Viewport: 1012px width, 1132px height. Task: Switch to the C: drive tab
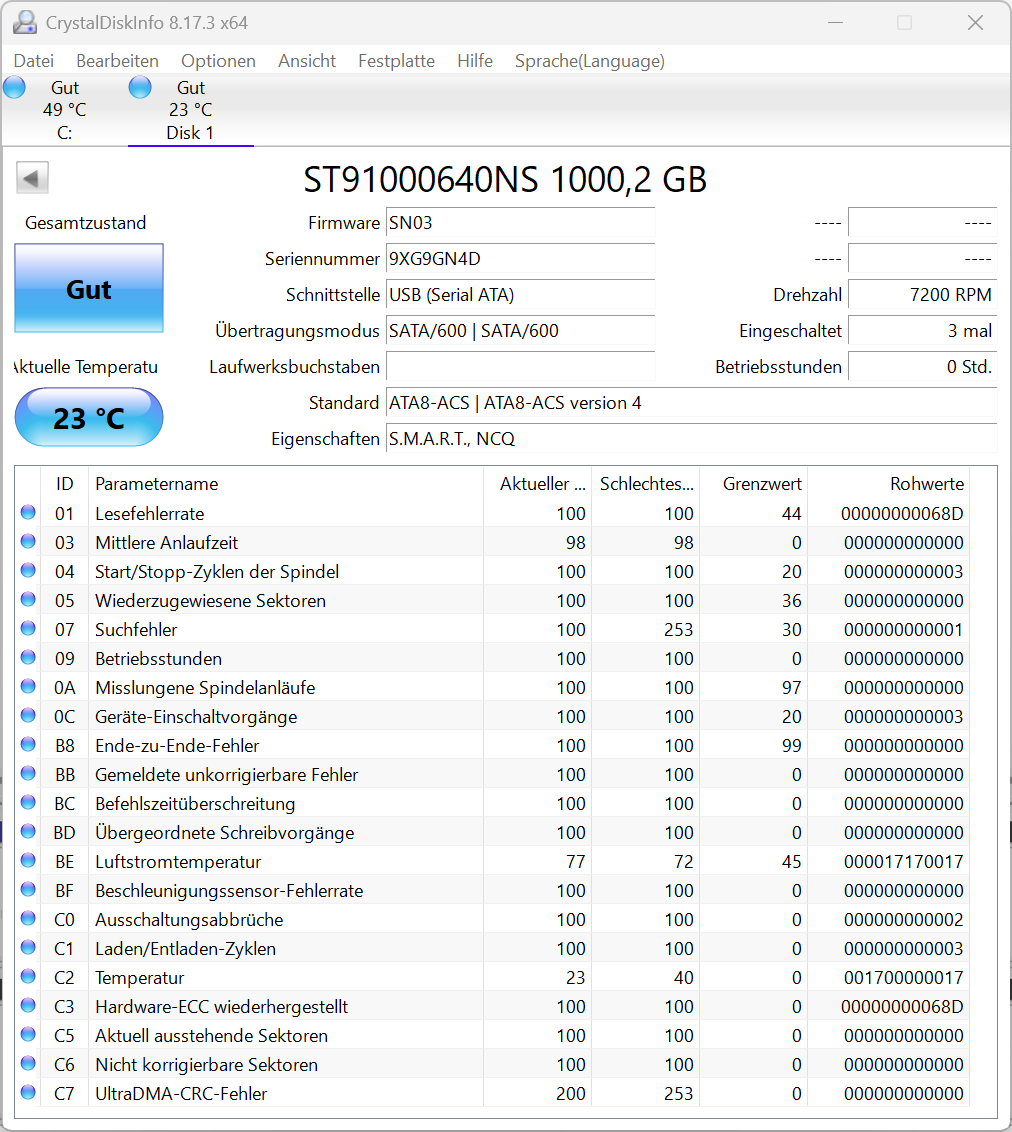coord(64,110)
